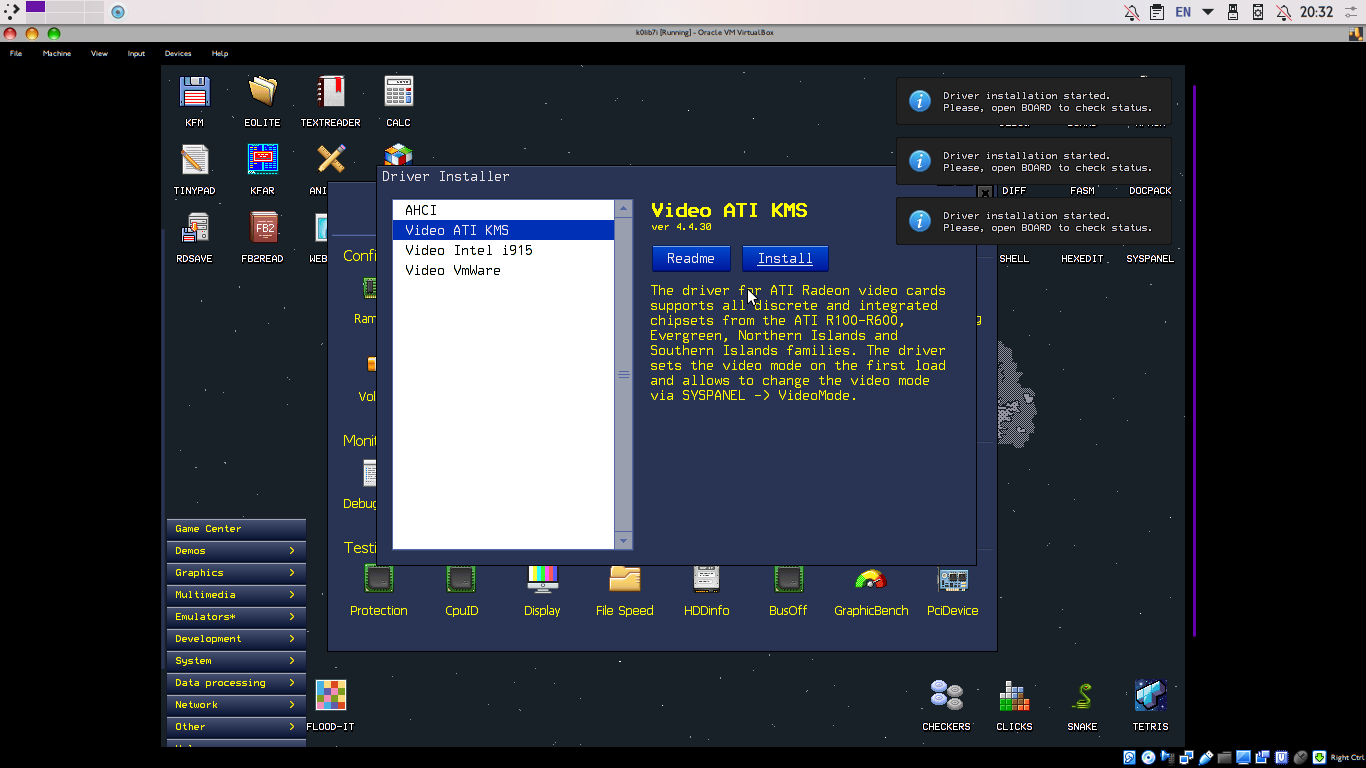Expand the Network submenu
Image resolution: width=1366 pixels, height=768 pixels.
tap(236, 705)
